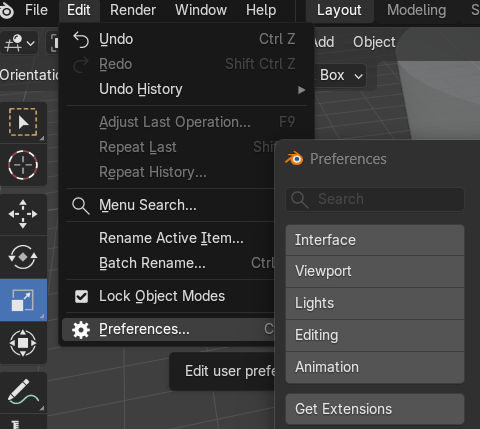Image resolution: width=480 pixels, height=429 pixels.
Task: Open the Interface preferences section
Action: point(375,240)
